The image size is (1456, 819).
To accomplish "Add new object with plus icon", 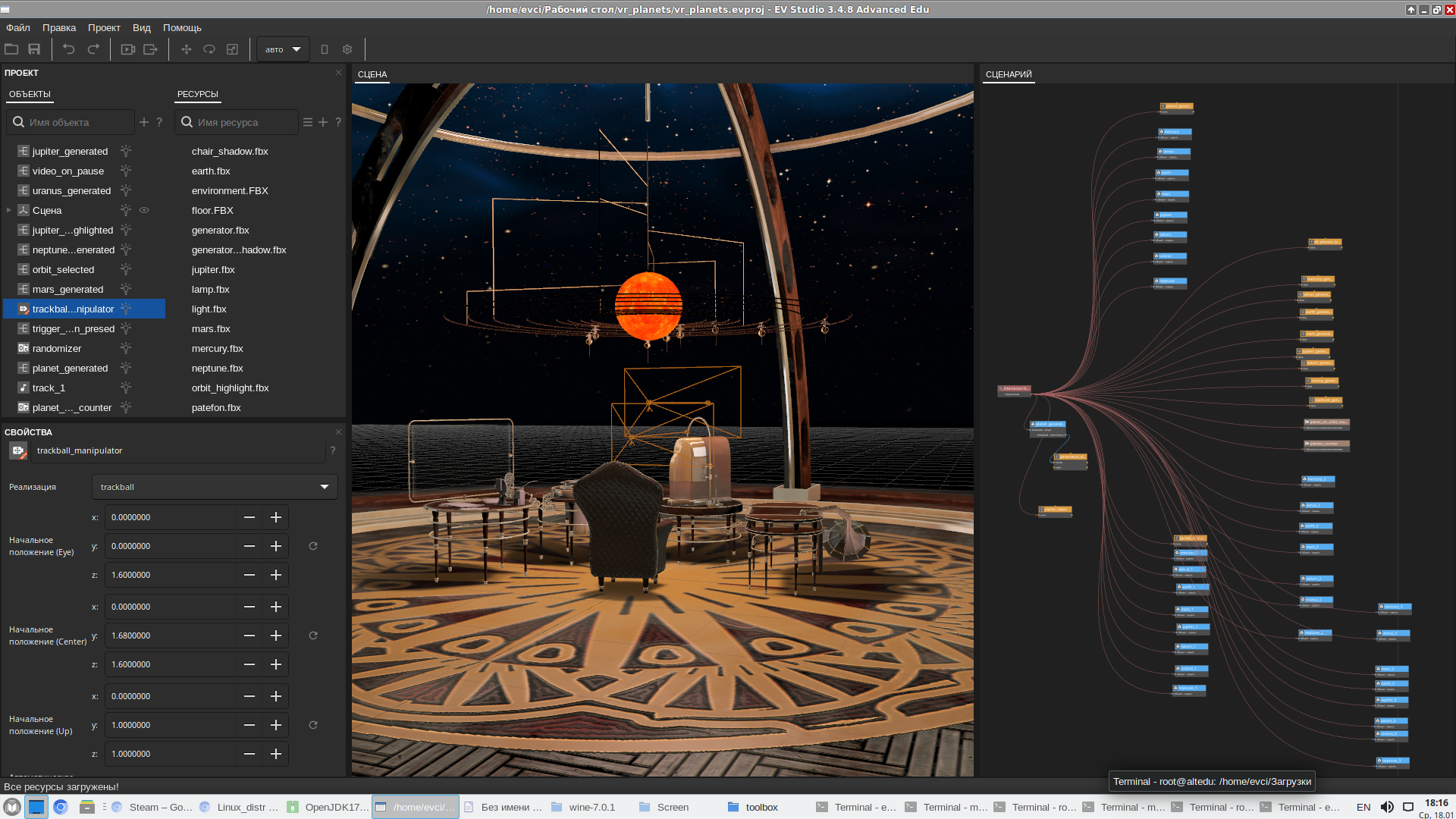I will click(144, 122).
